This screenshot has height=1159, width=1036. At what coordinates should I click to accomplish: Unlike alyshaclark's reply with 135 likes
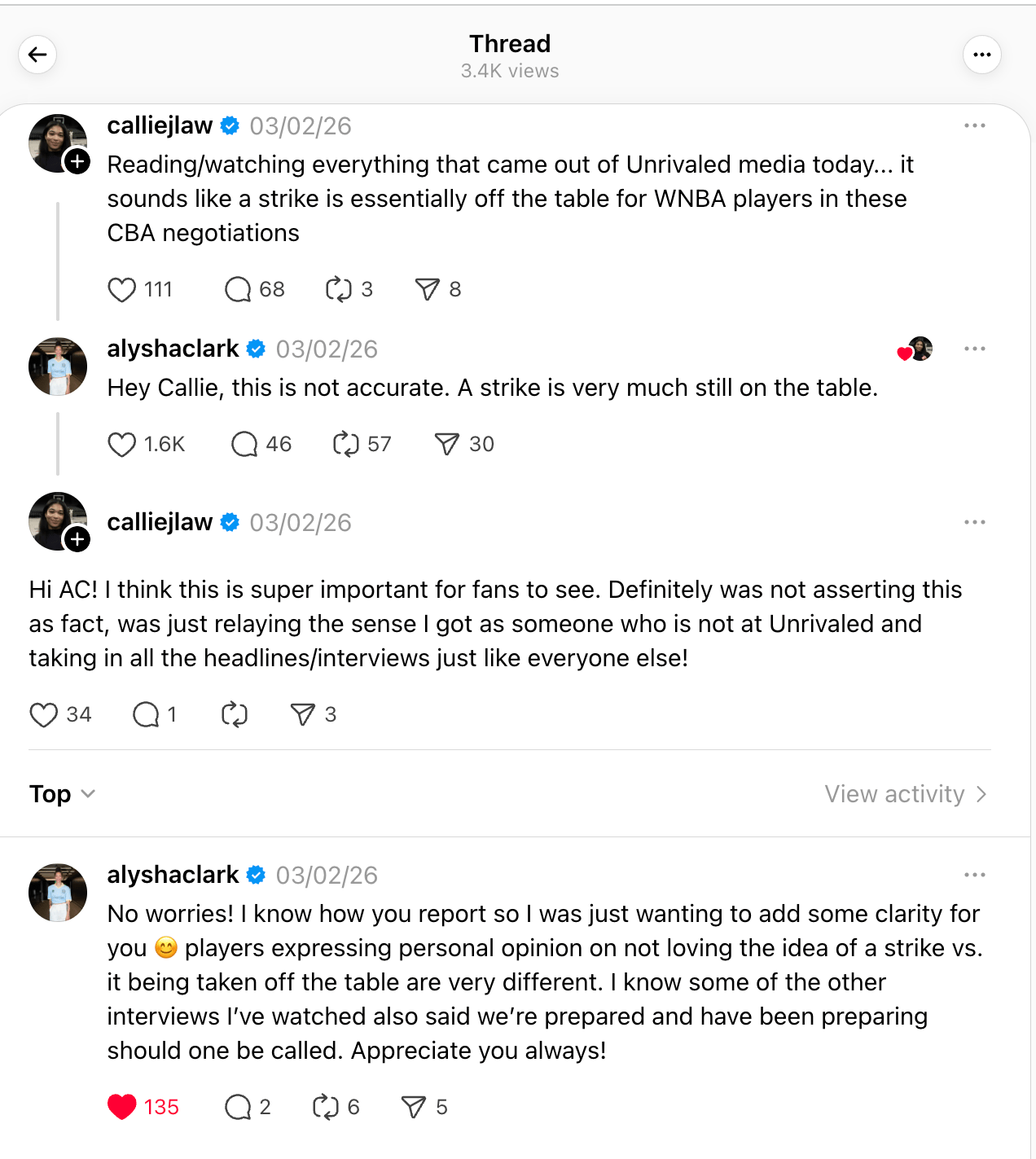coord(122,1107)
